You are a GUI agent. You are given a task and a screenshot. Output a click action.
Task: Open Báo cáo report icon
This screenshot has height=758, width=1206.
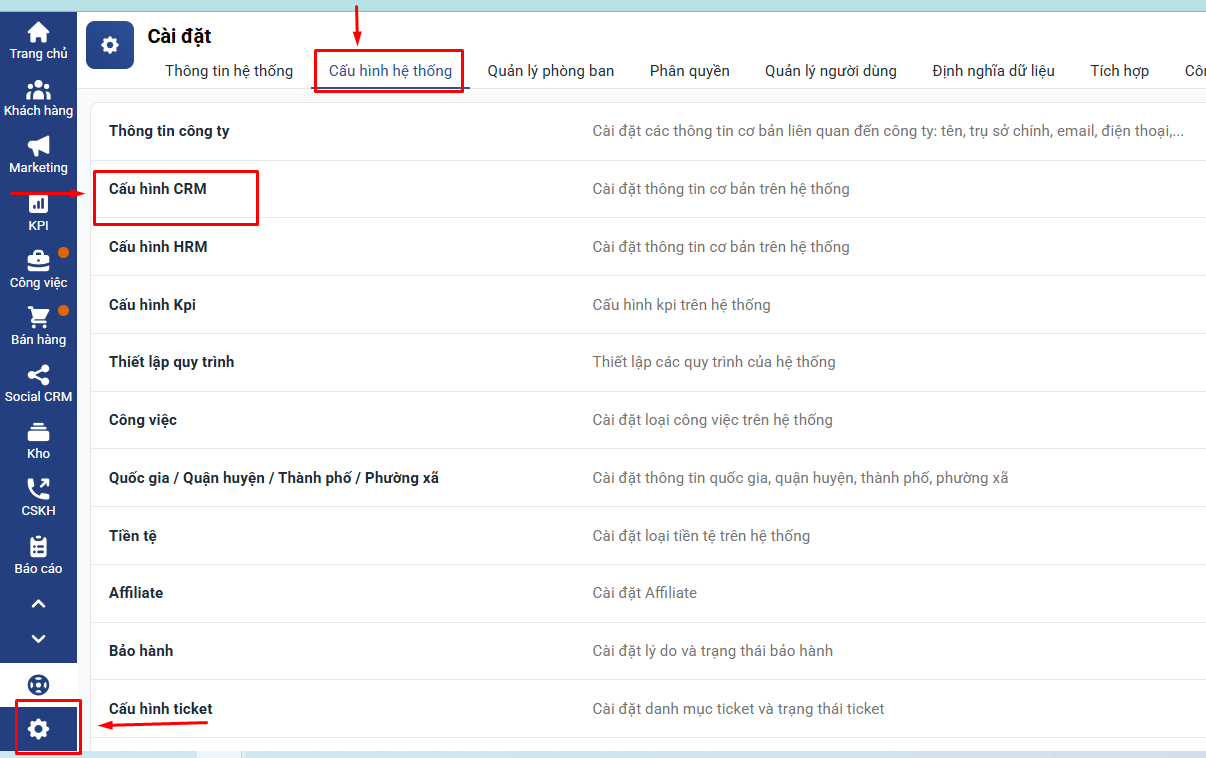pos(38,547)
